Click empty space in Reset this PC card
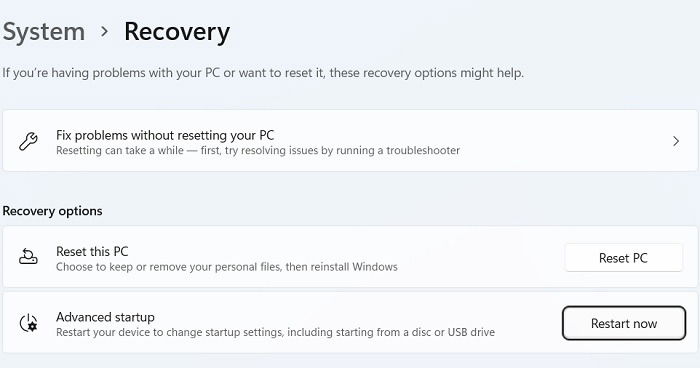This screenshot has width=700, height=368. point(478,257)
